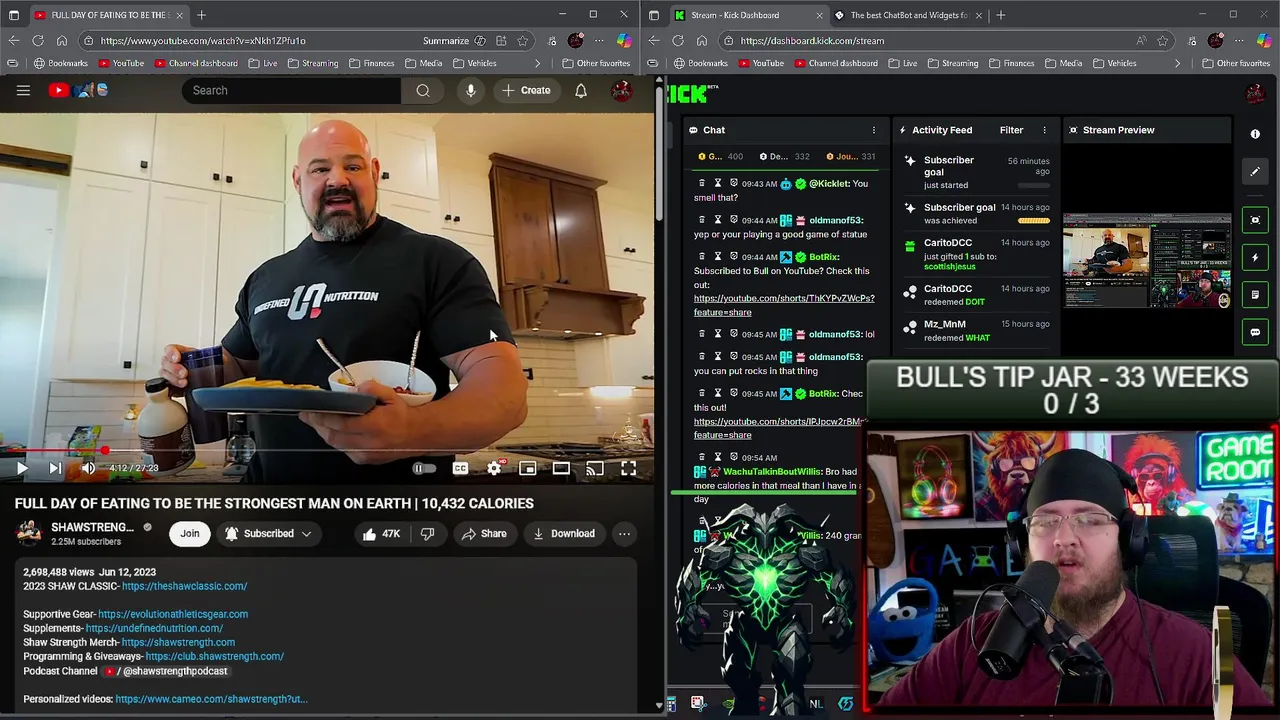This screenshot has width=1280, height=720.
Task: Expand Other favorites in YouTube window
Action: (x=596, y=63)
